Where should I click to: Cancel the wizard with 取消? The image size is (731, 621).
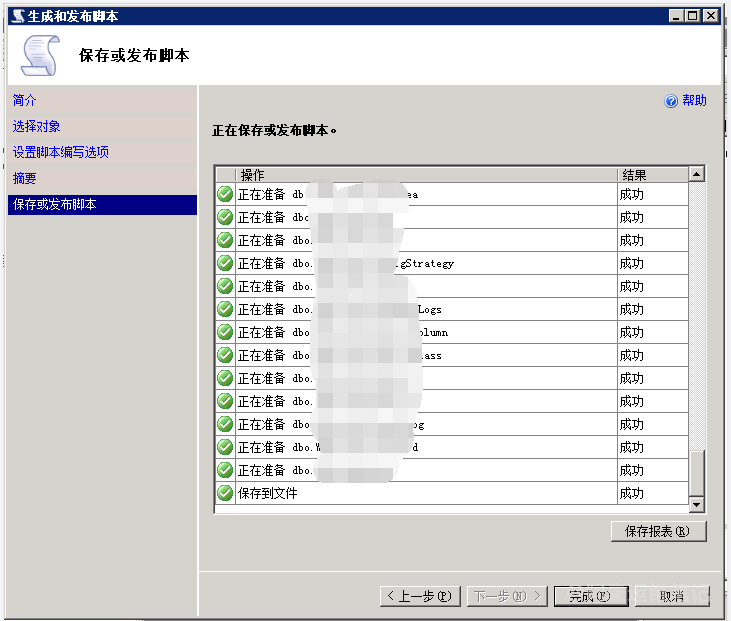coord(671,596)
